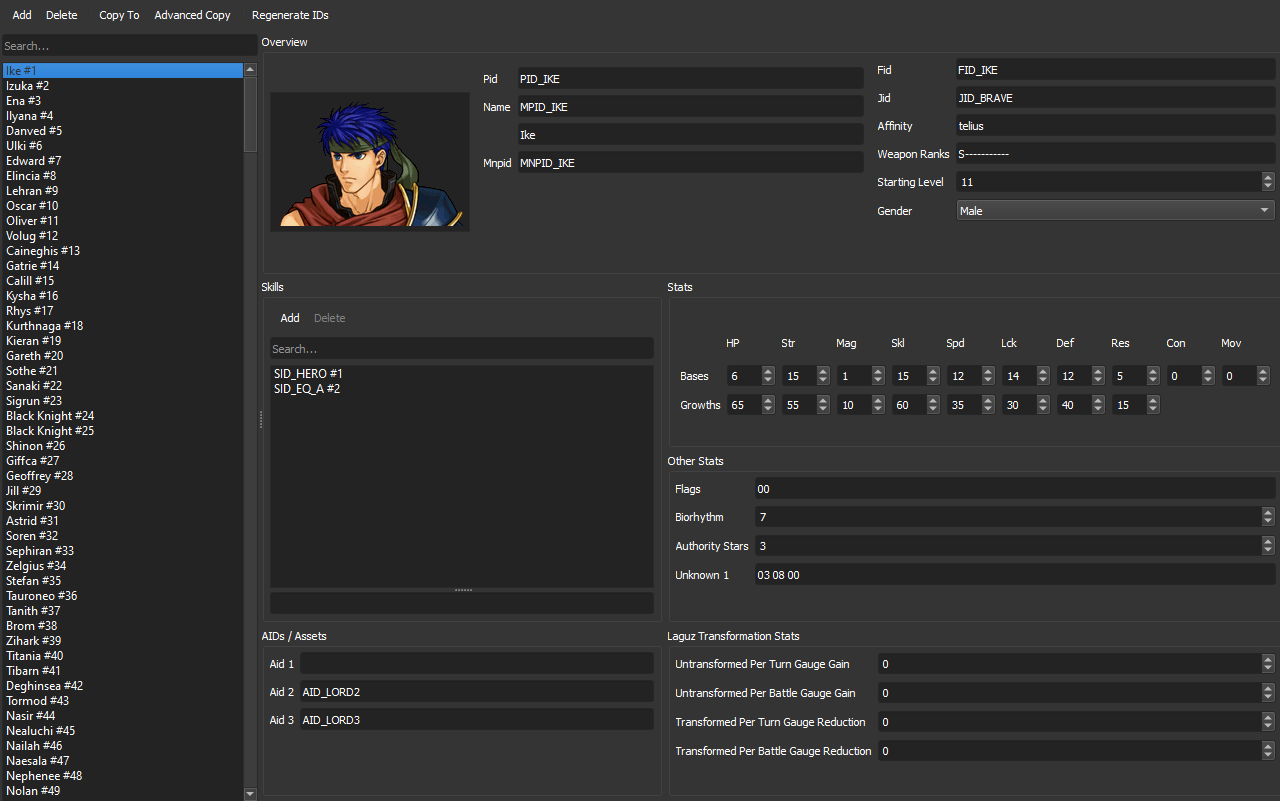Open the Copy To function

click(x=118, y=15)
